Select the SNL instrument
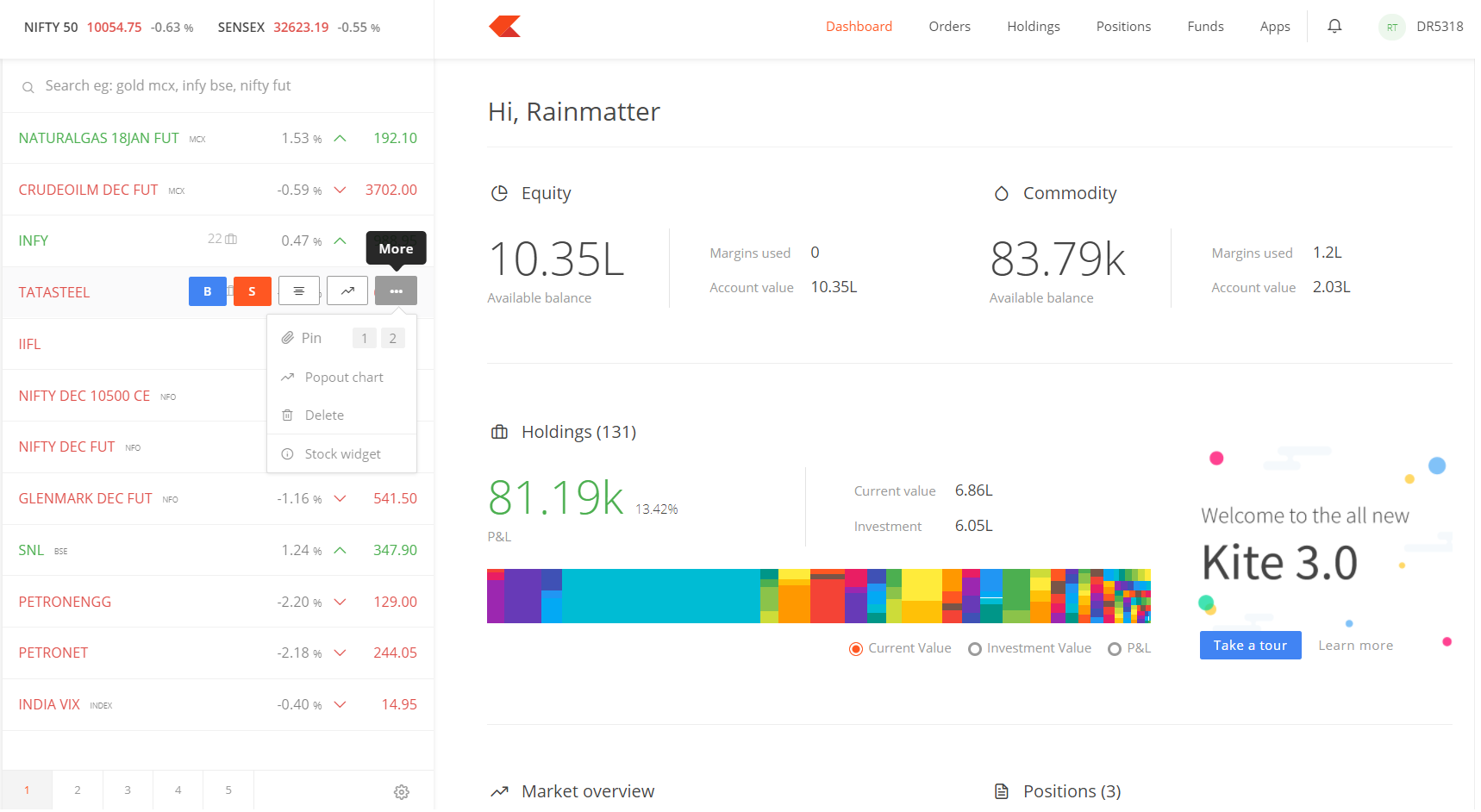The width and height of the screenshot is (1481, 812). point(219,552)
